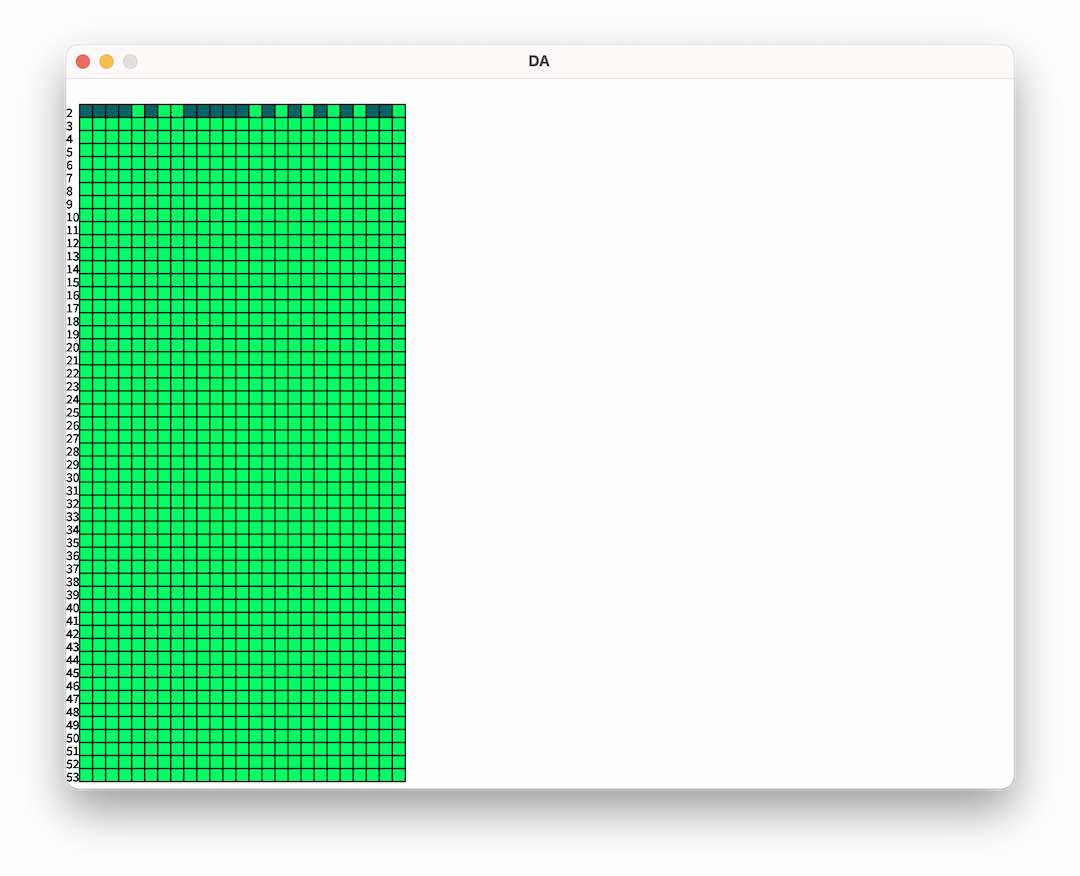Click the row label 2

click(70, 113)
